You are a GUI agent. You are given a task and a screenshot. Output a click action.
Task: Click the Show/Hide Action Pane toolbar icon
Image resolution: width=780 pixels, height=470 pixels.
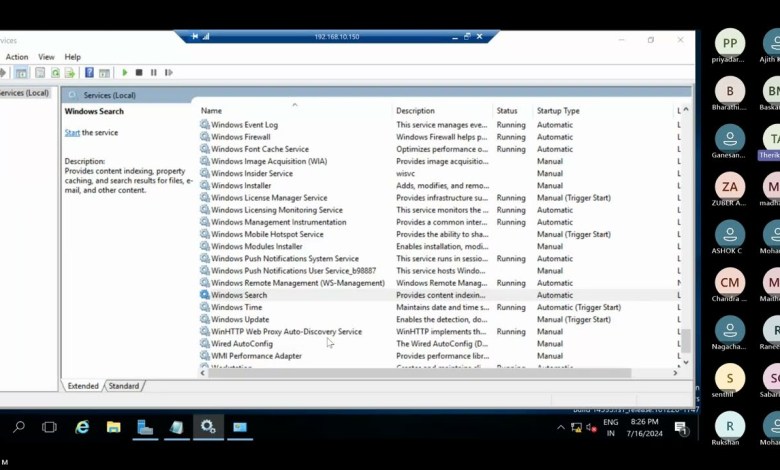(x=104, y=73)
